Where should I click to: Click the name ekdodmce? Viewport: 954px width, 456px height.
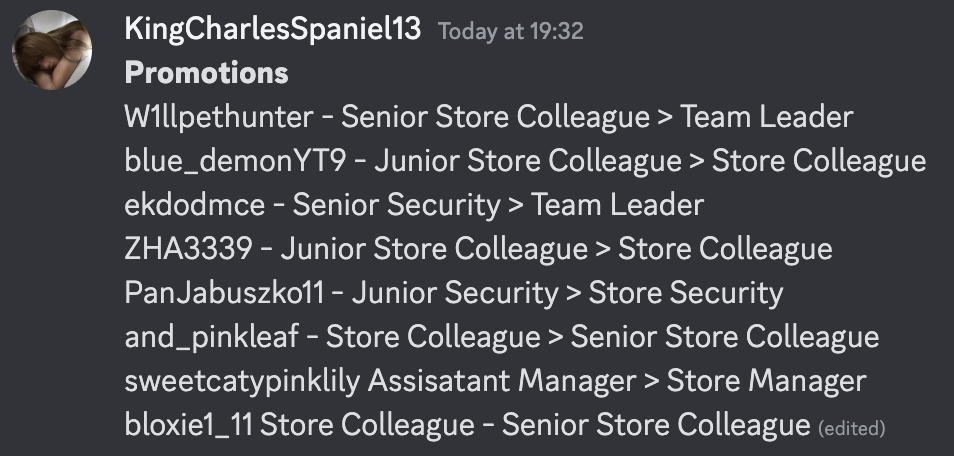(195, 206)
